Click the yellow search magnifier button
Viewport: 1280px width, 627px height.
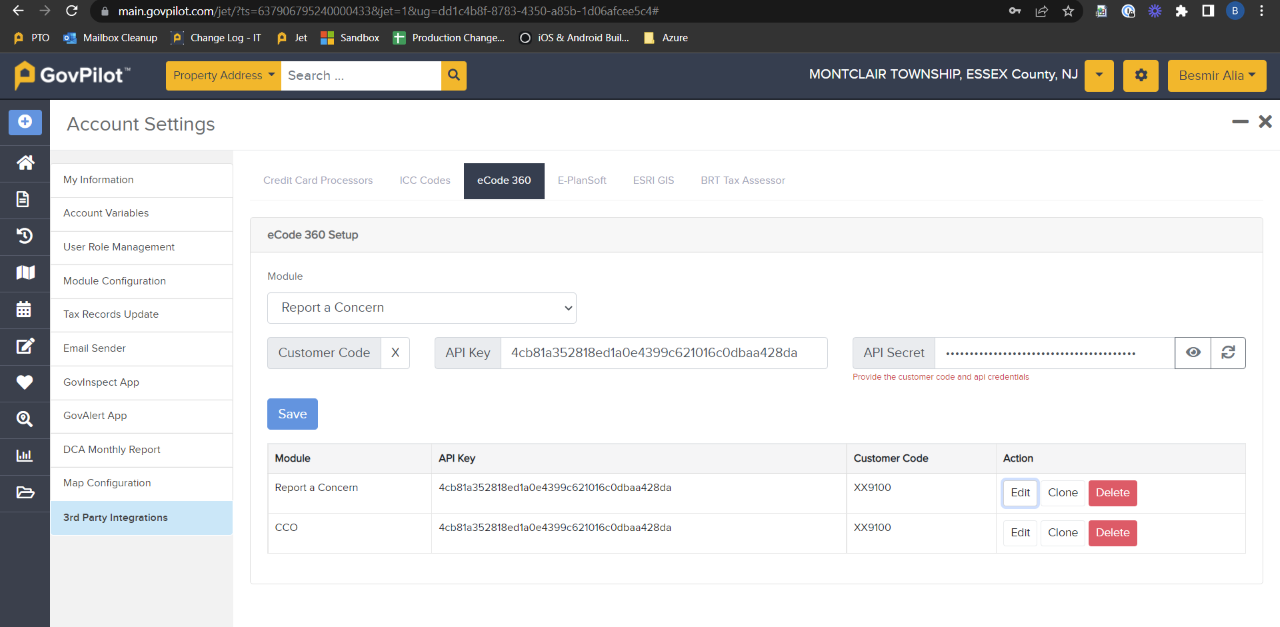tap(454, 76)
